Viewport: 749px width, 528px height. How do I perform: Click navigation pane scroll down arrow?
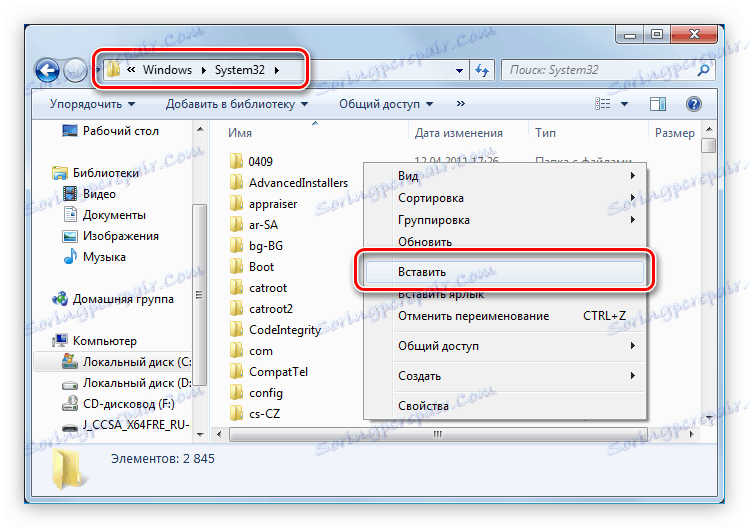point(200,434)
